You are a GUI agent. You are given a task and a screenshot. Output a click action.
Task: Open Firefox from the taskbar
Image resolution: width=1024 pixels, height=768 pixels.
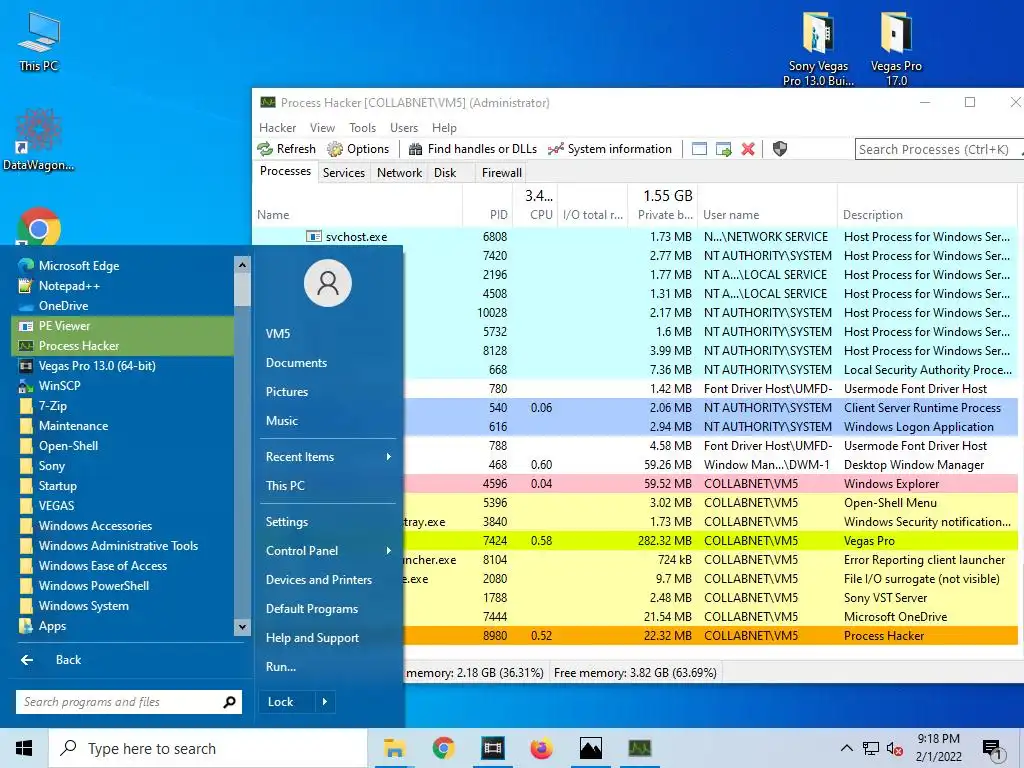(x=541, y=748)
